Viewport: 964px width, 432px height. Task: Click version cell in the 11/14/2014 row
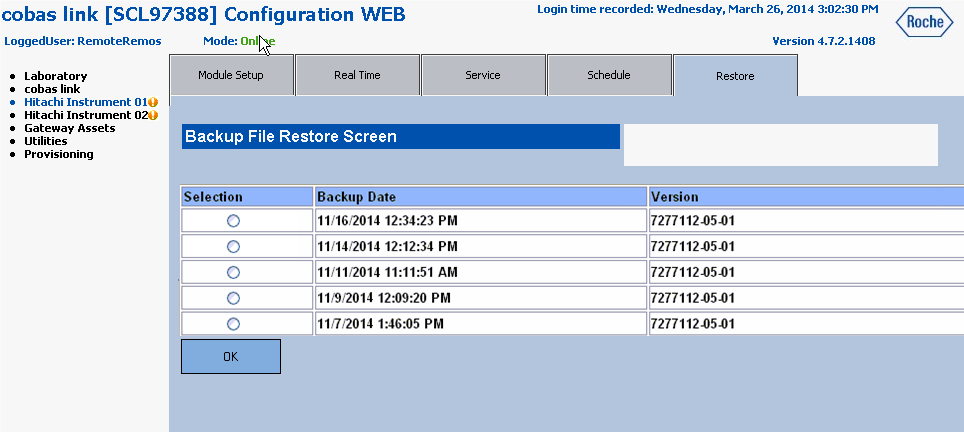806,246
